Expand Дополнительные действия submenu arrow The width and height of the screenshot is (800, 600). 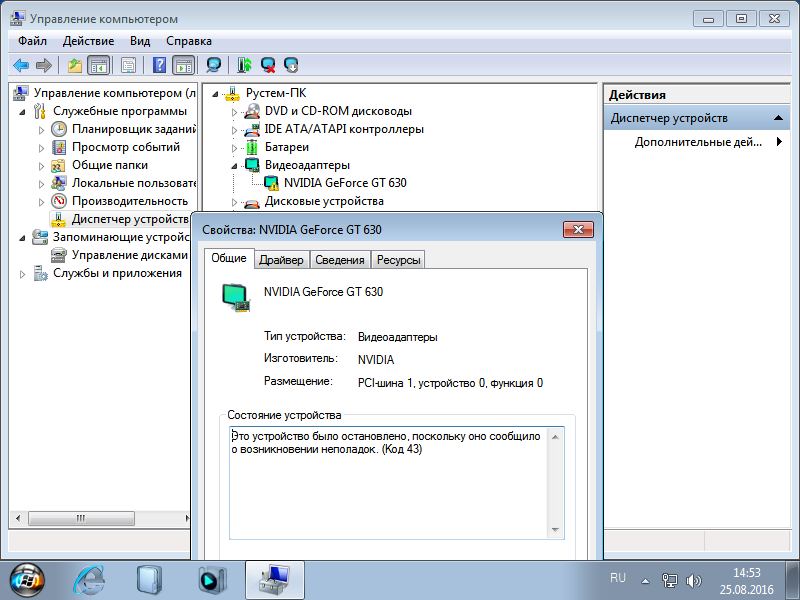pyautogui.click(x=779, y=142)
